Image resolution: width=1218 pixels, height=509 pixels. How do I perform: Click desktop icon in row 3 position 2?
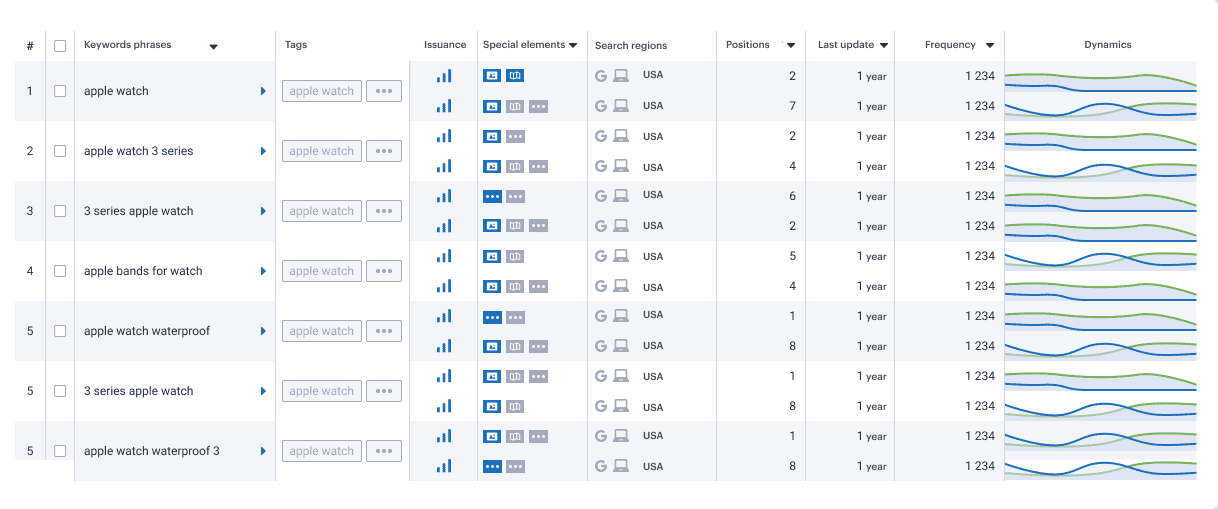coord(621,226)
